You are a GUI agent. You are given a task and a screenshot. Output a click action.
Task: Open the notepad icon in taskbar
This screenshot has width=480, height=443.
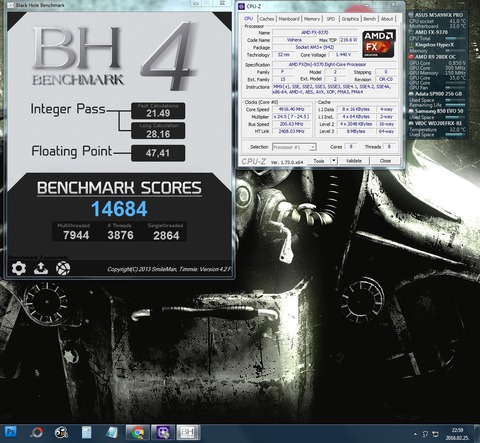tap(86, 433)
